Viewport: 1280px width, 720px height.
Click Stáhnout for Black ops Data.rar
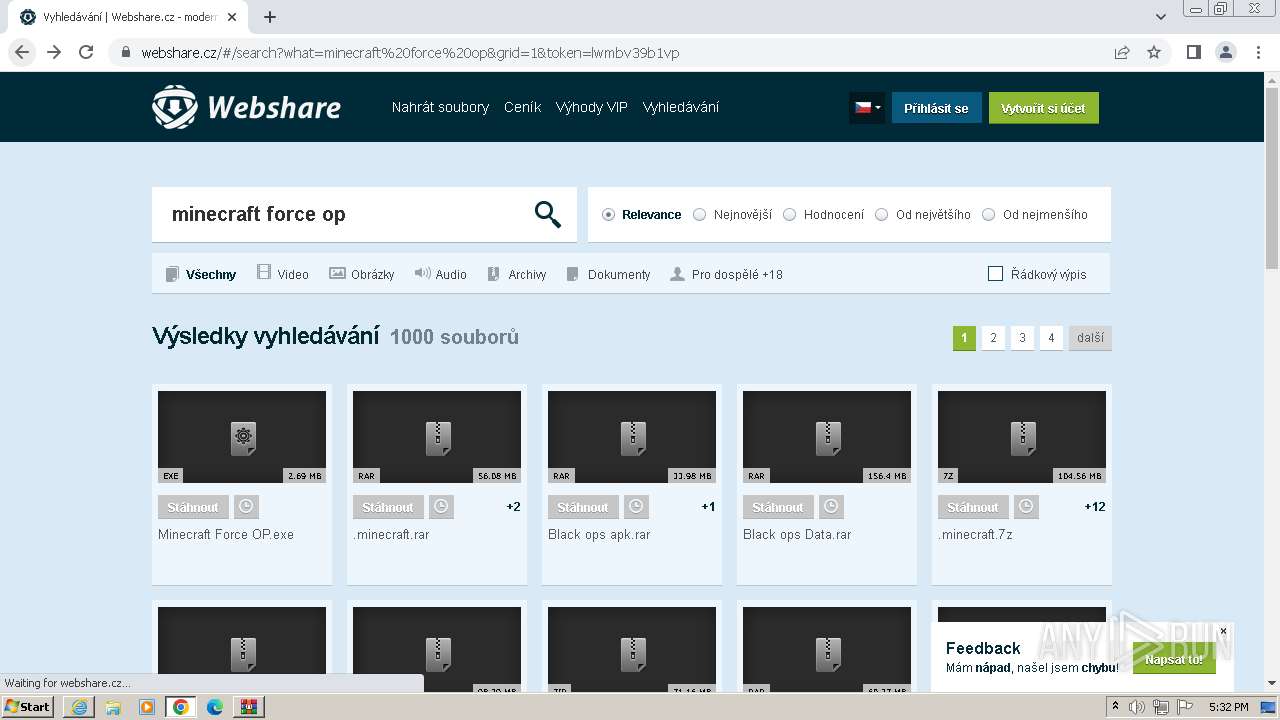(x=778, y=507)
